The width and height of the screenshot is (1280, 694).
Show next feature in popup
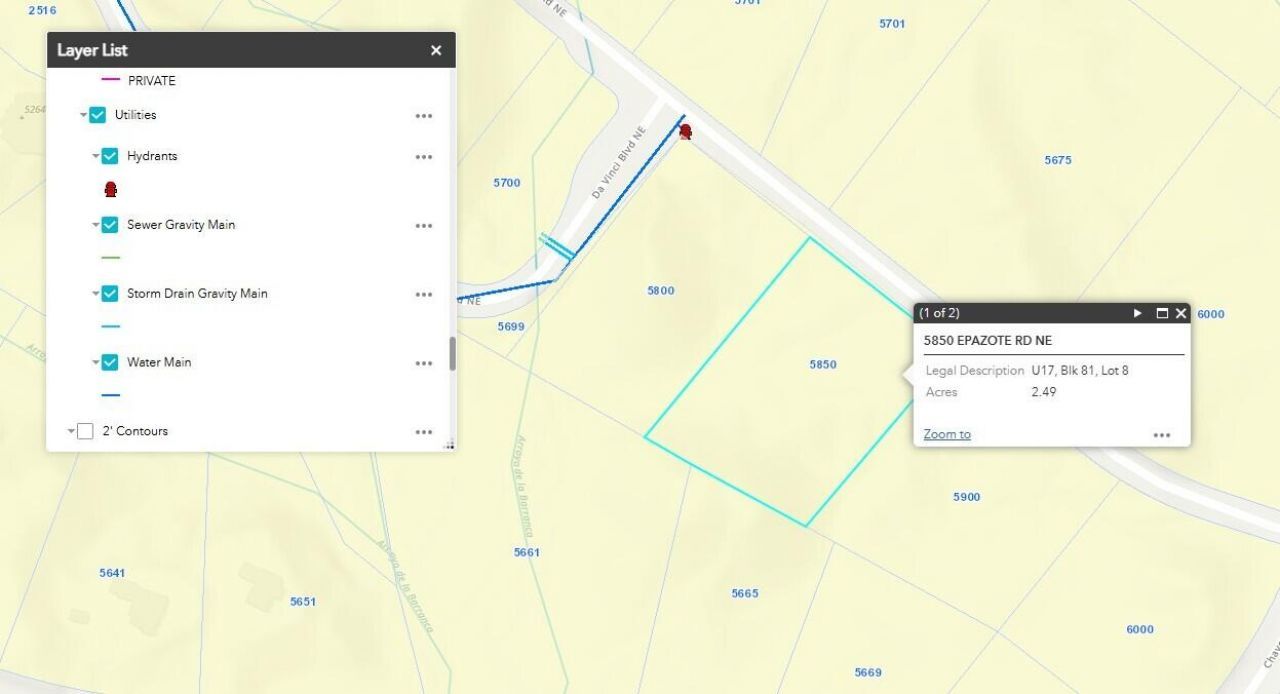(1138, 313)
